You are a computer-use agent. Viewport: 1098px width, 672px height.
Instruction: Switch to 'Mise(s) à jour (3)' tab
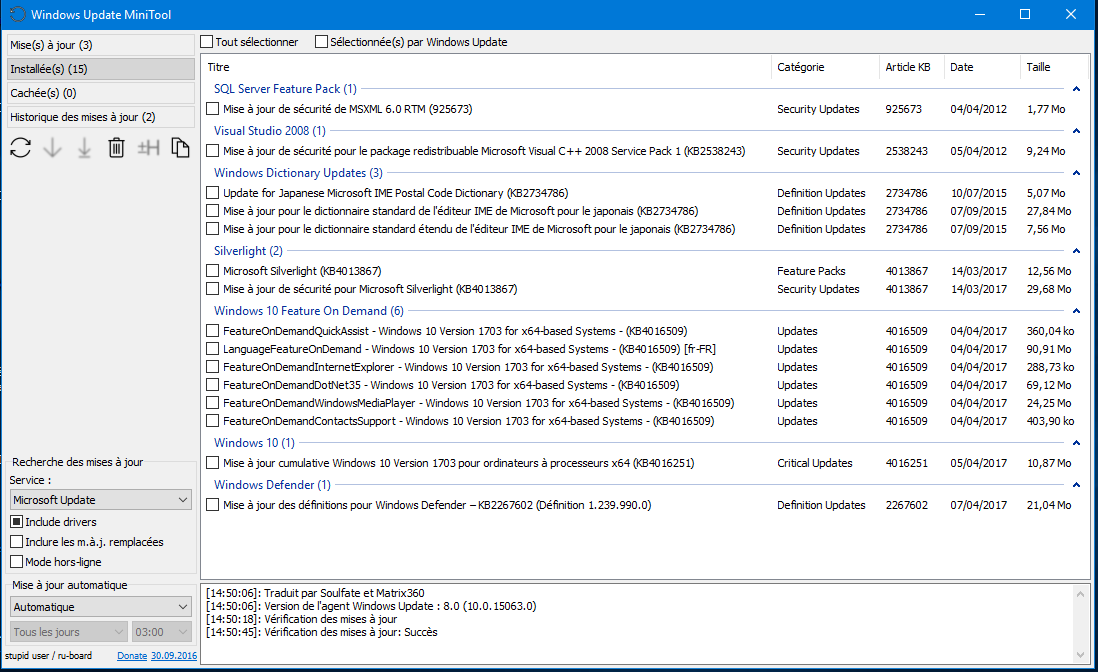click(100, 45)
